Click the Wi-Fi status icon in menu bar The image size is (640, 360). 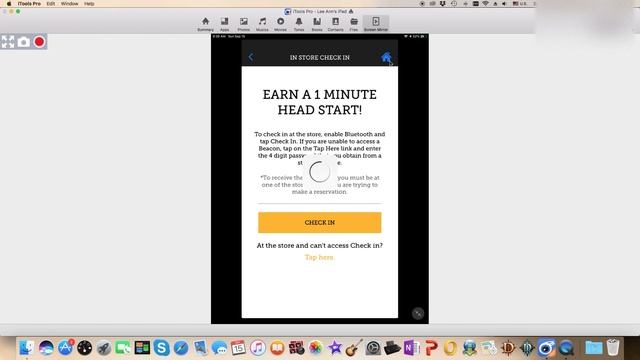pyautogui.click(x=485, y=4)
